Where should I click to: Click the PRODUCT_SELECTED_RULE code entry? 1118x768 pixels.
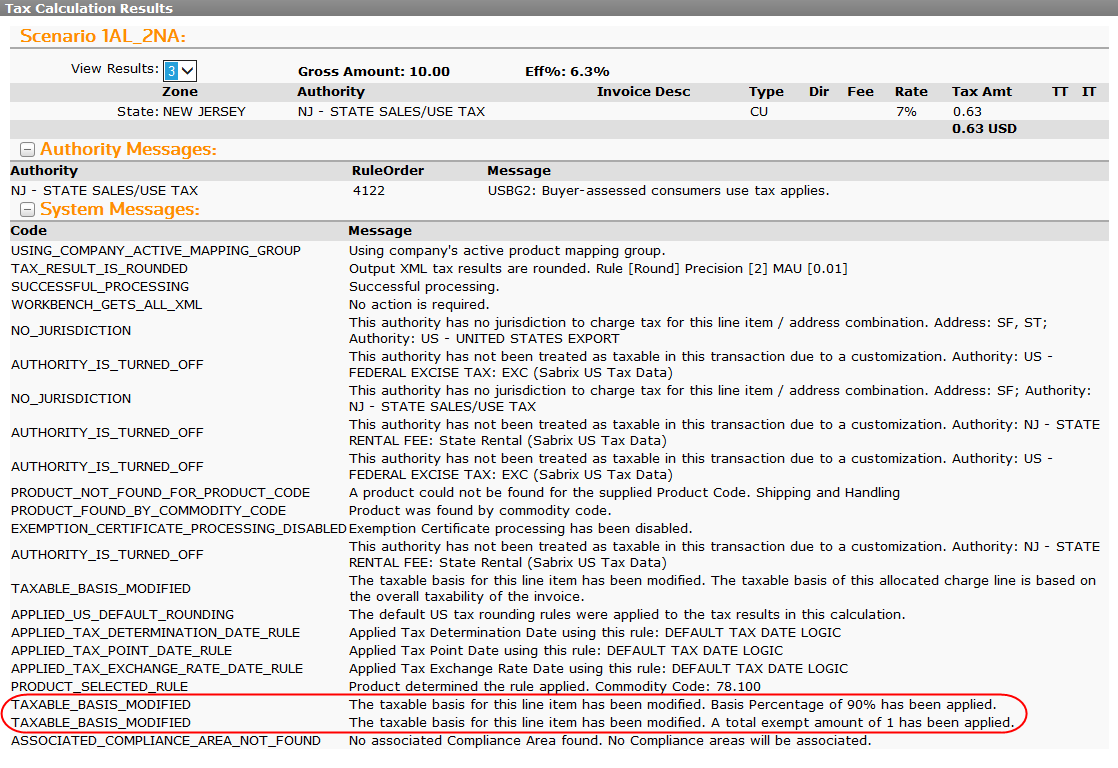coord(99,687)
